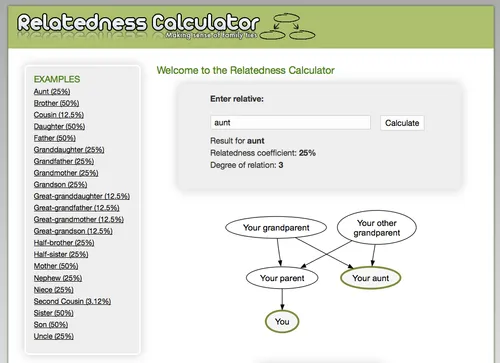This screenshot has width=500, height=363.
Task: Open the Granddaughter (25%) example
Action: [69, 150]
